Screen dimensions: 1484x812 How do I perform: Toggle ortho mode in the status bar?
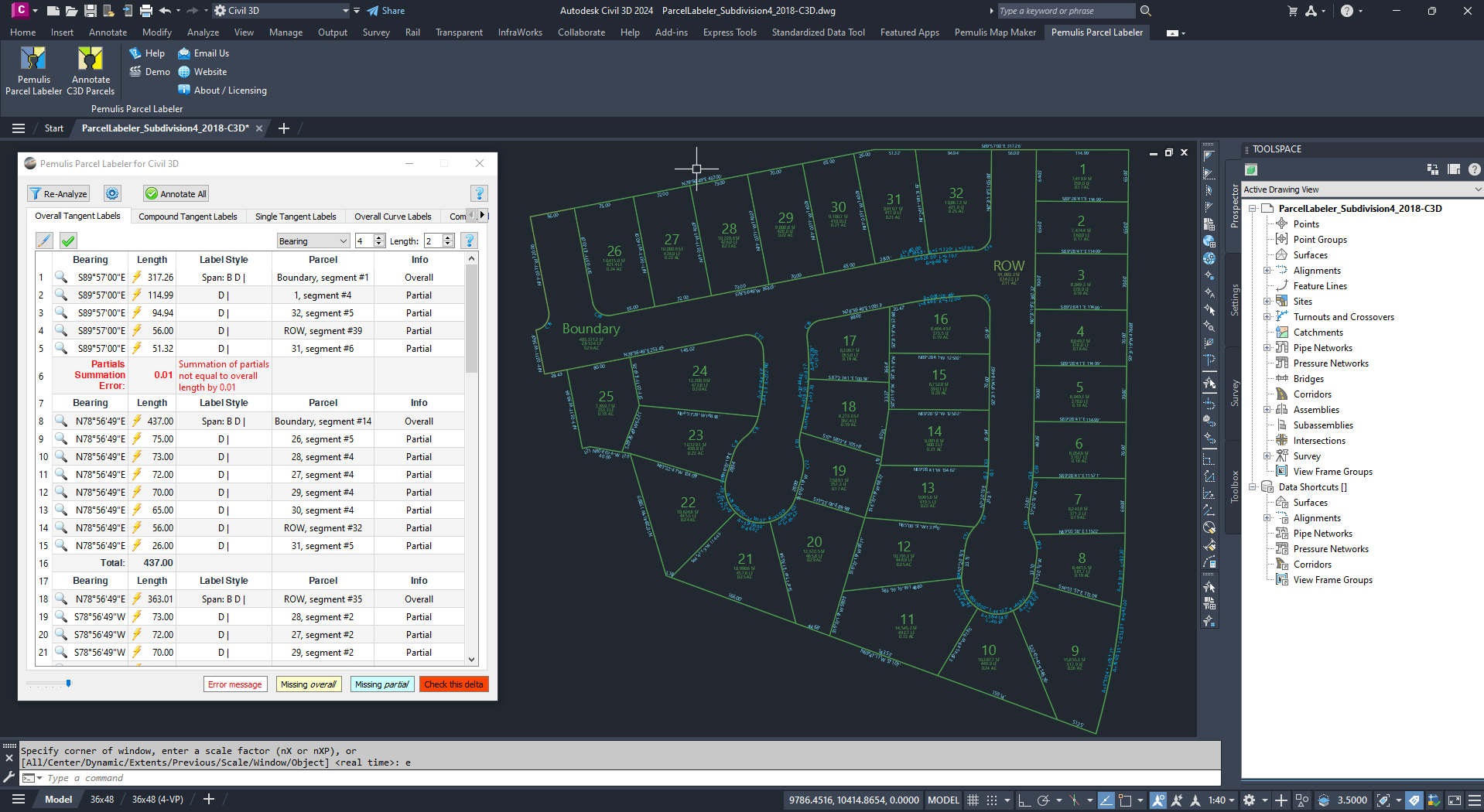point(1024,800)
